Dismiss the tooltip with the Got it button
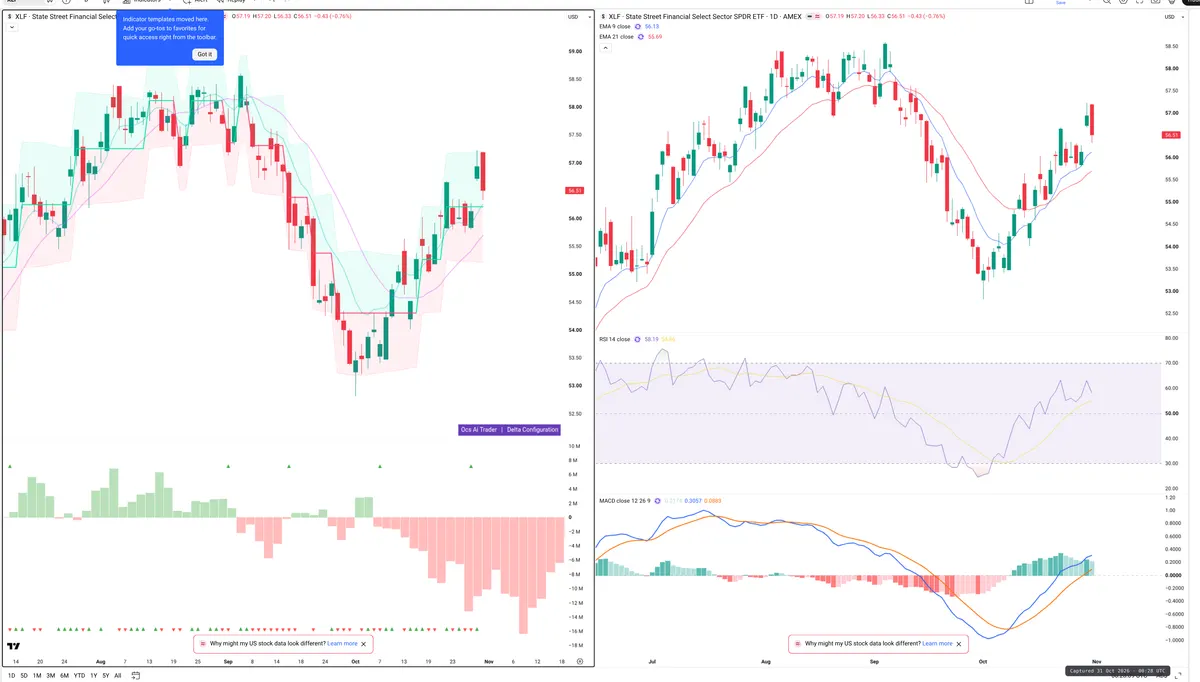The width and height of the screenshot is (1200, 682). click(x=204, y=54)
